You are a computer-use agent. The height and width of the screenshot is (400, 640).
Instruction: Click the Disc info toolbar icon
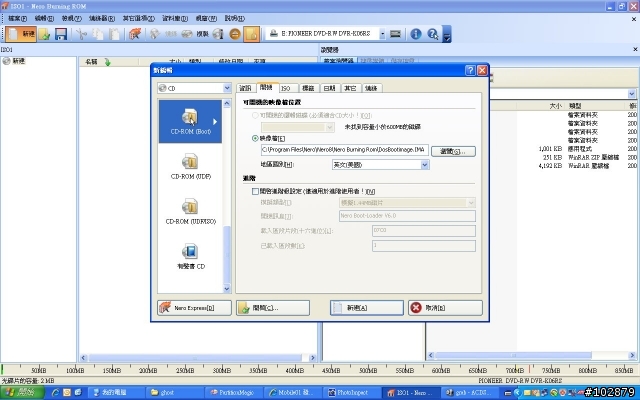(218, 34)
